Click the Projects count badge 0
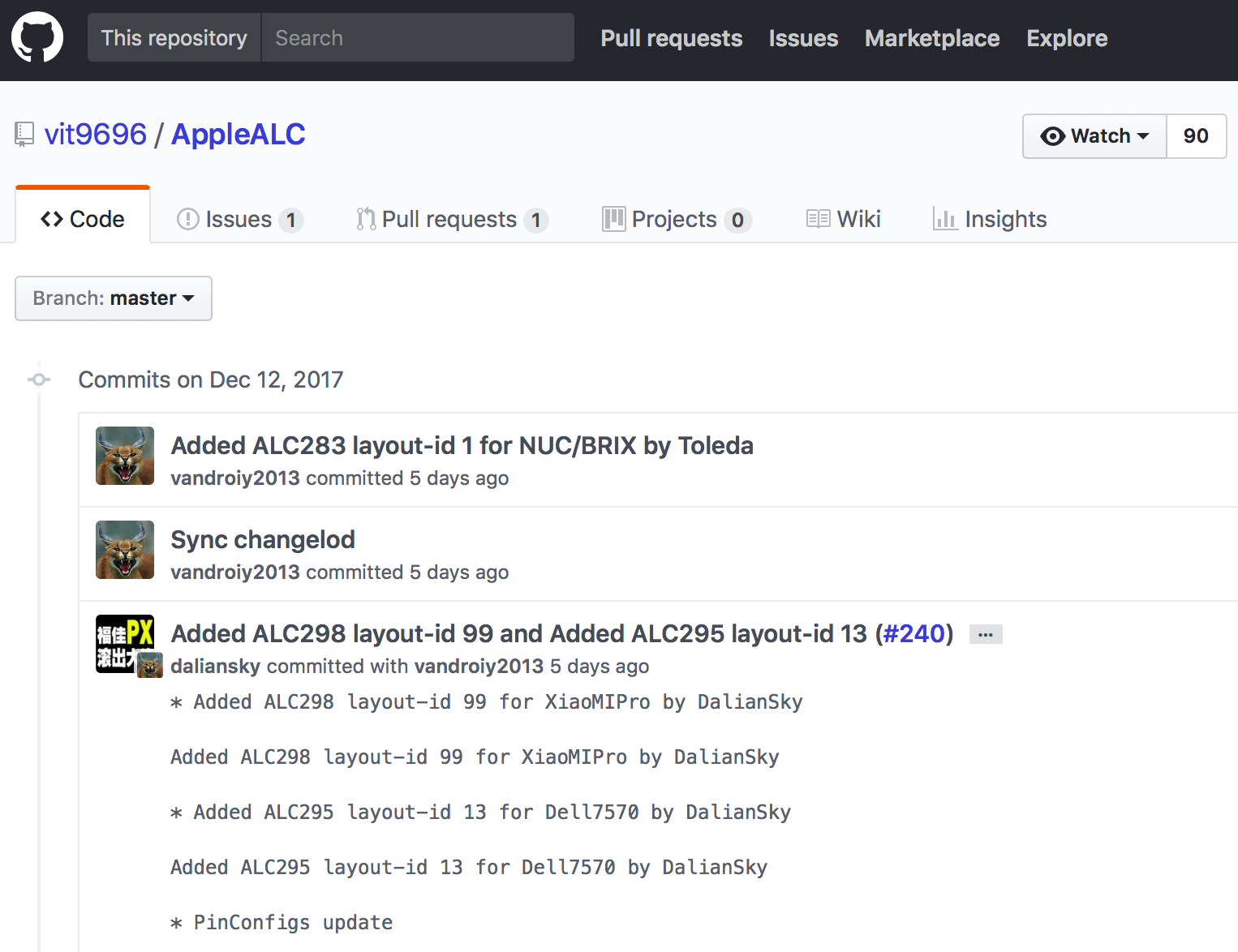1238x952 pixels. 737,220
